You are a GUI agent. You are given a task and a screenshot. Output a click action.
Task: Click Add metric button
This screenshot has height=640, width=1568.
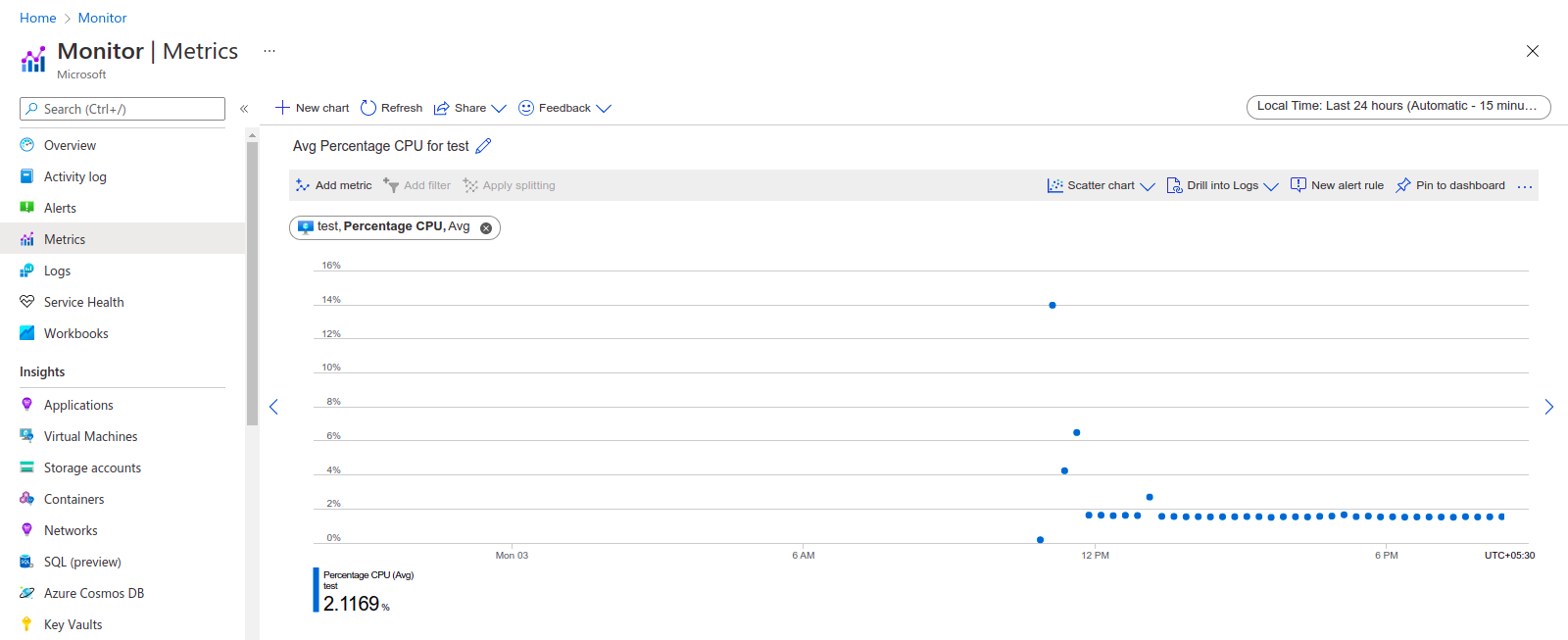click(x=334, y=185)
